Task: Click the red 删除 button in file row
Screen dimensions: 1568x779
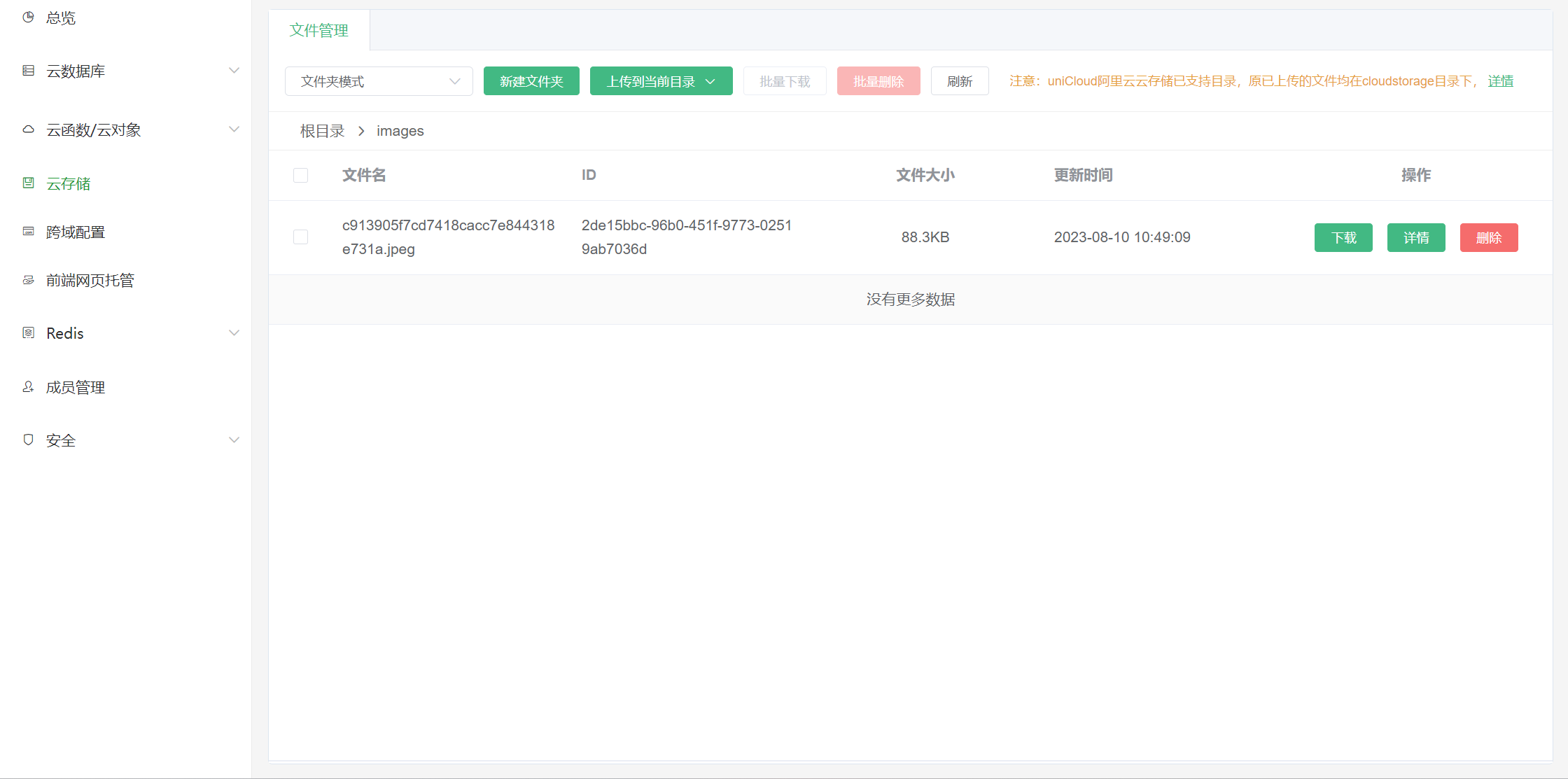Action: pyautogui.click(x=1489, y=237)
